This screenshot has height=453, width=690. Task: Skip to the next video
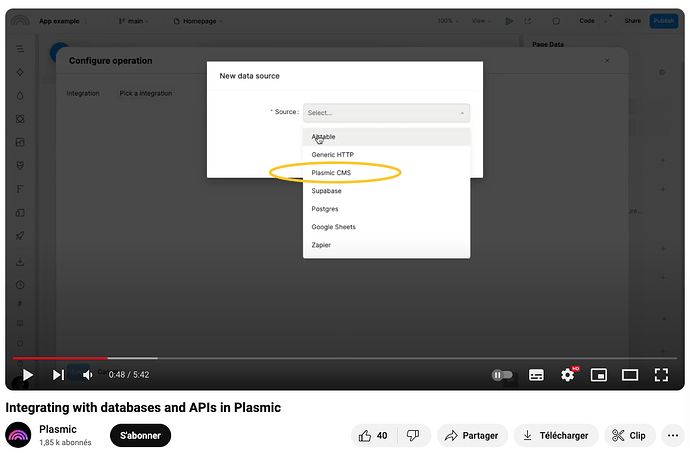click(x=58, y=375)
